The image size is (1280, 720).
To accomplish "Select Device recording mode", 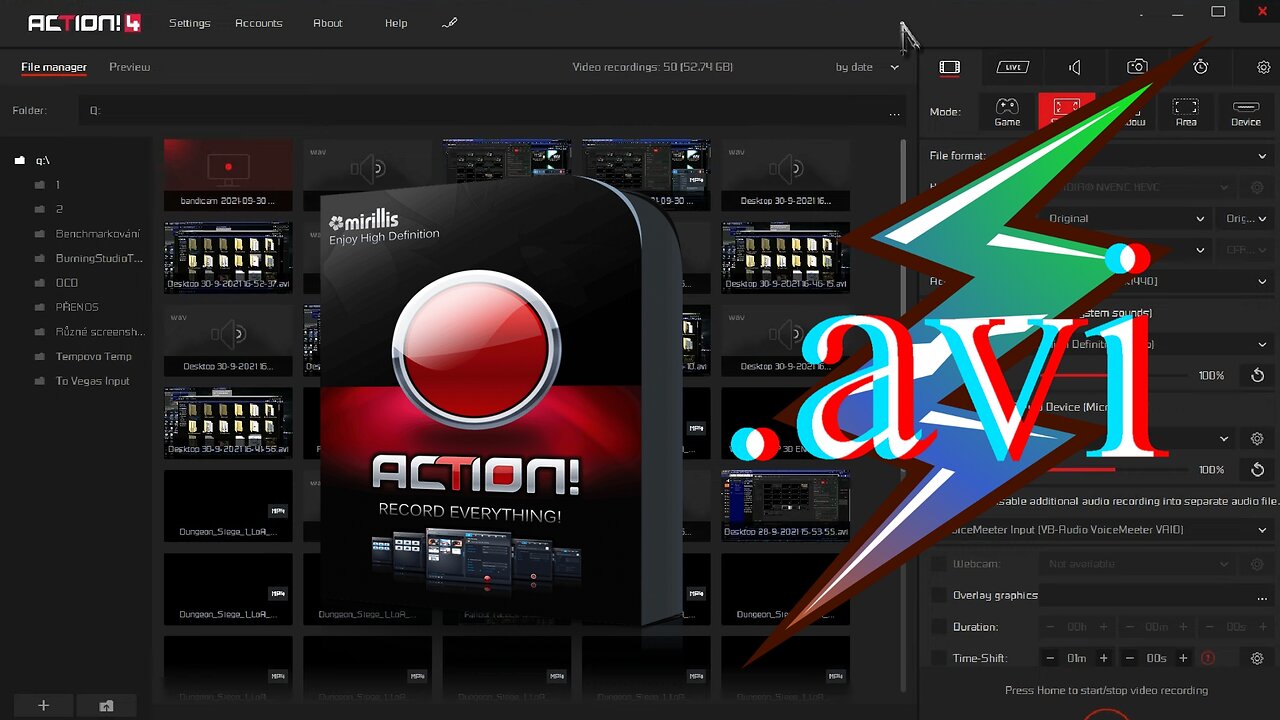I will coord(1246,112).
